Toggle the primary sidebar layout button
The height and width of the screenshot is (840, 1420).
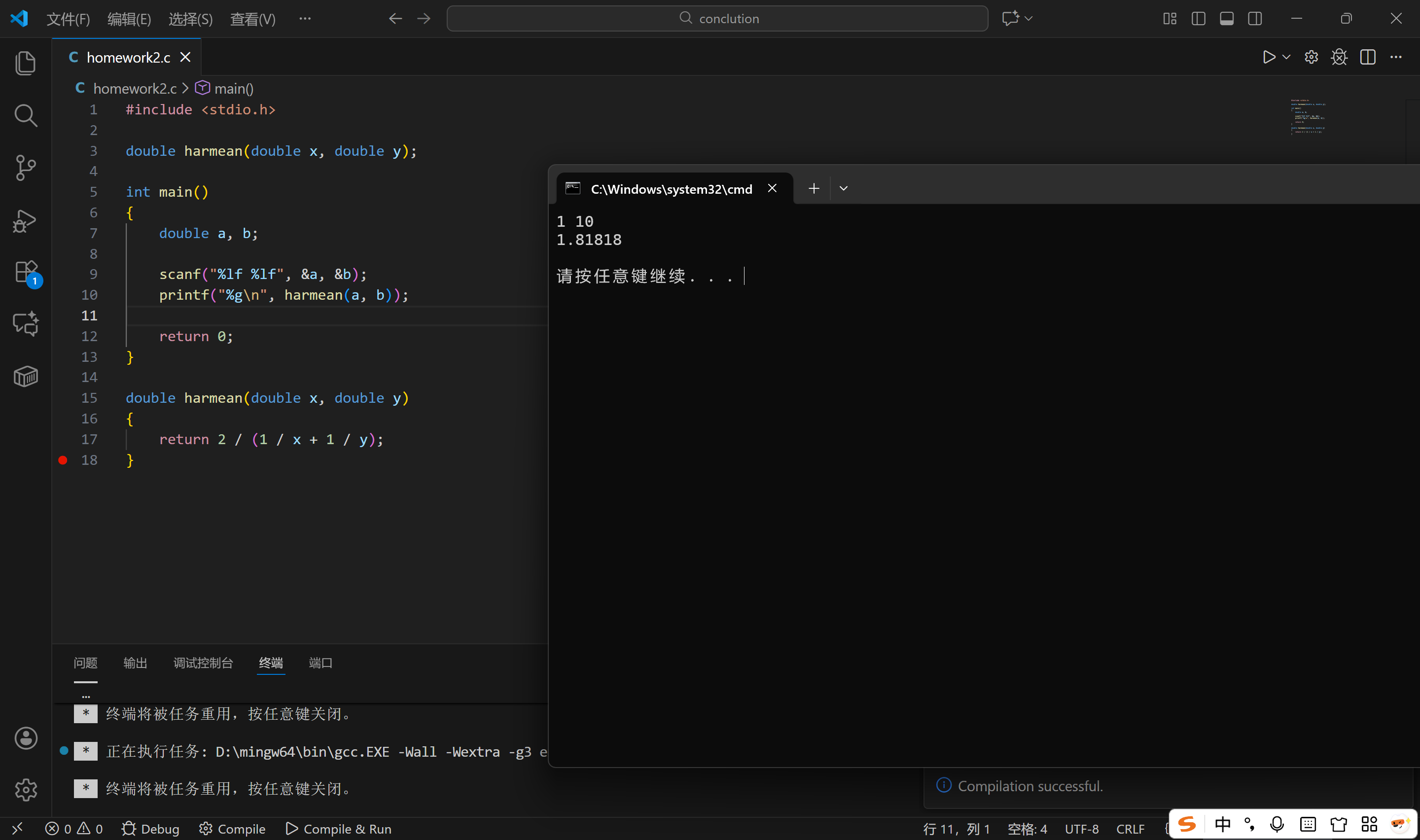[1198, 19]
